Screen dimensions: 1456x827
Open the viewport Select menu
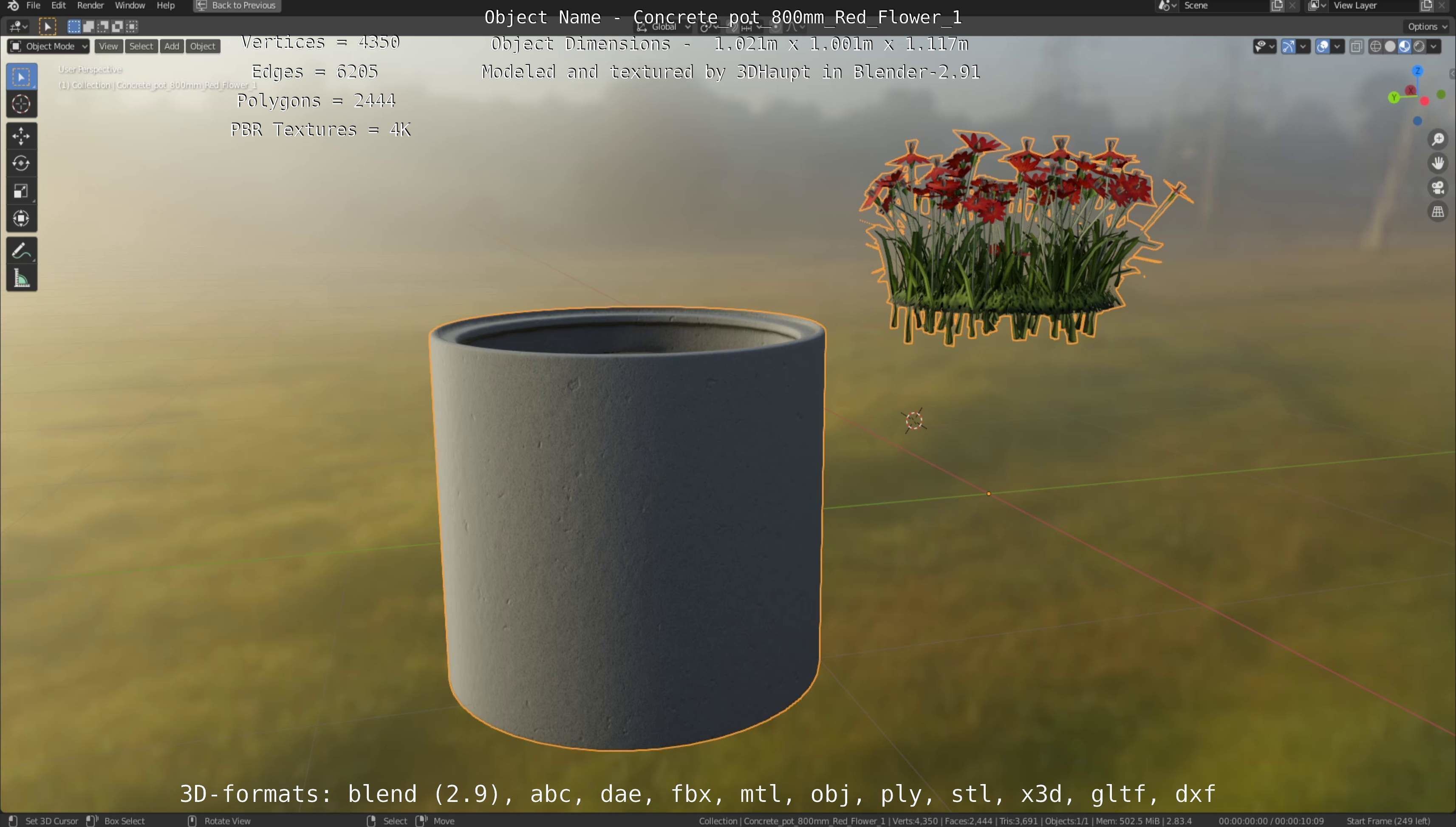pyautogui.click(x=141, y=46)
